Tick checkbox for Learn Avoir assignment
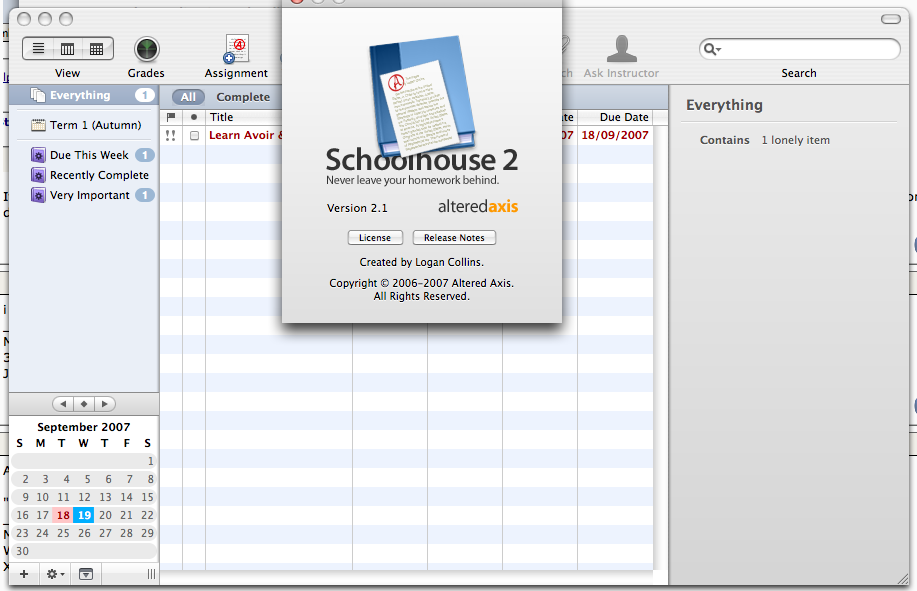The width and height of the screenshot is (917, 591). point(194,136)
